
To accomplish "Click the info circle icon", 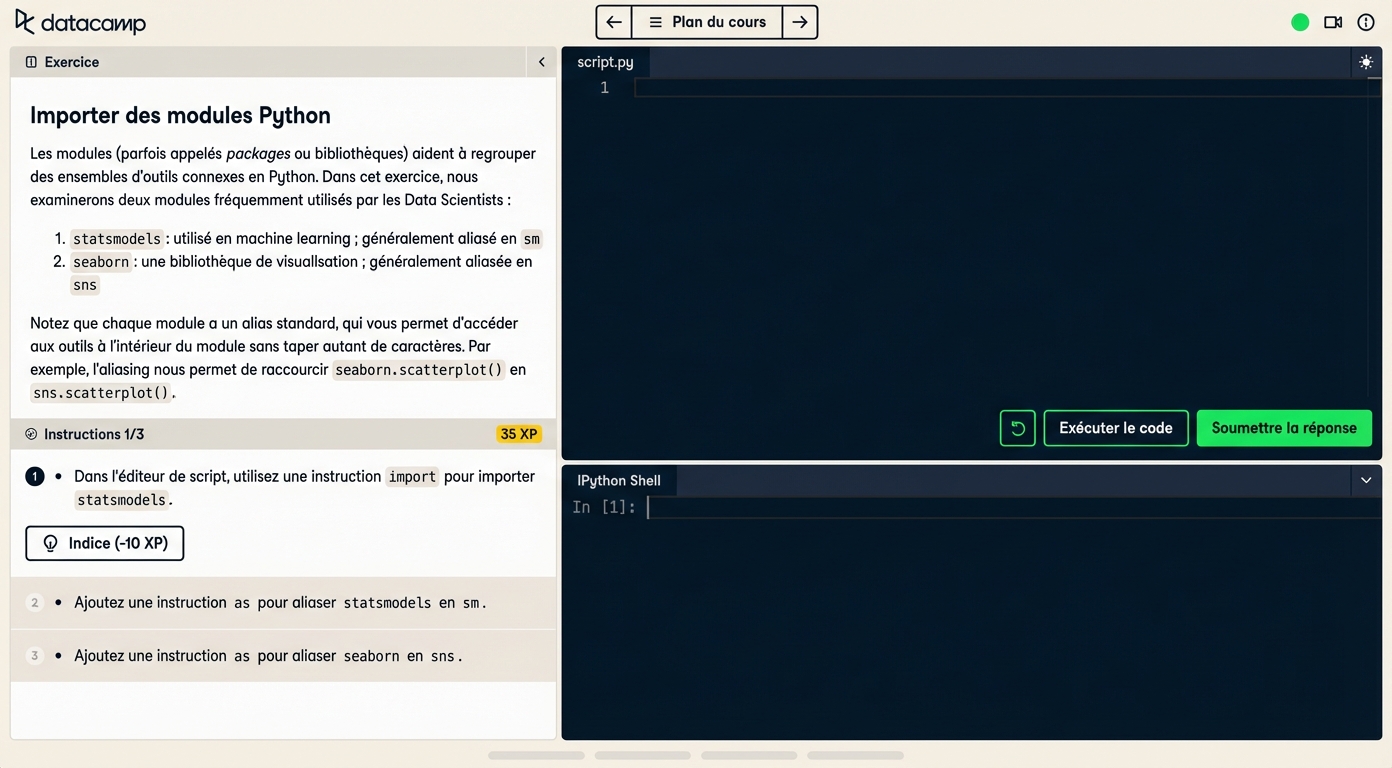I will pyautogui.click(x=1366, y=22).
